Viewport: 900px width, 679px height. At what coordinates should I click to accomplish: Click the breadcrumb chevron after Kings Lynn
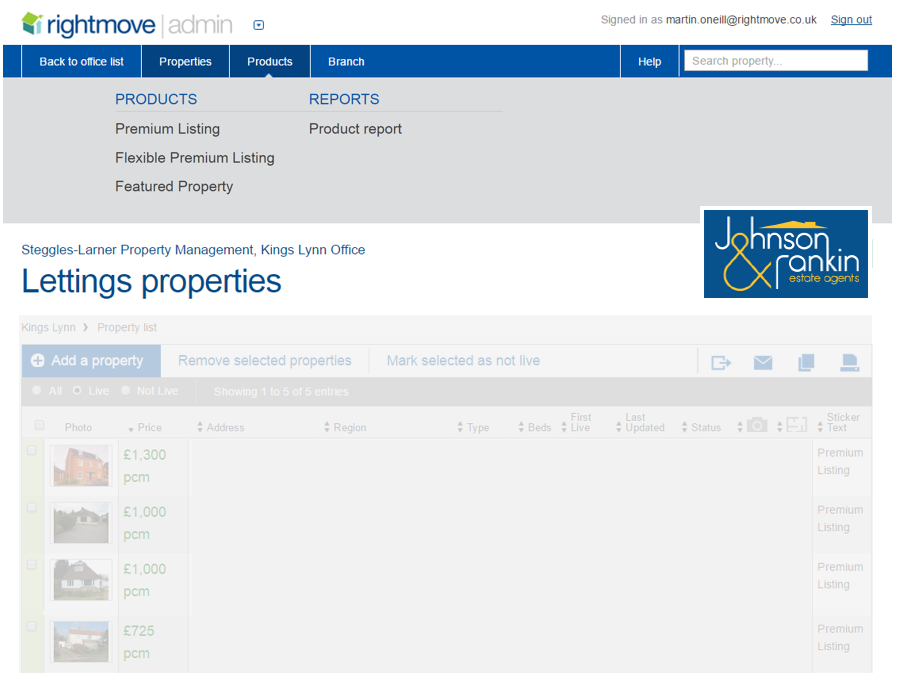click(x=86, y=327)
